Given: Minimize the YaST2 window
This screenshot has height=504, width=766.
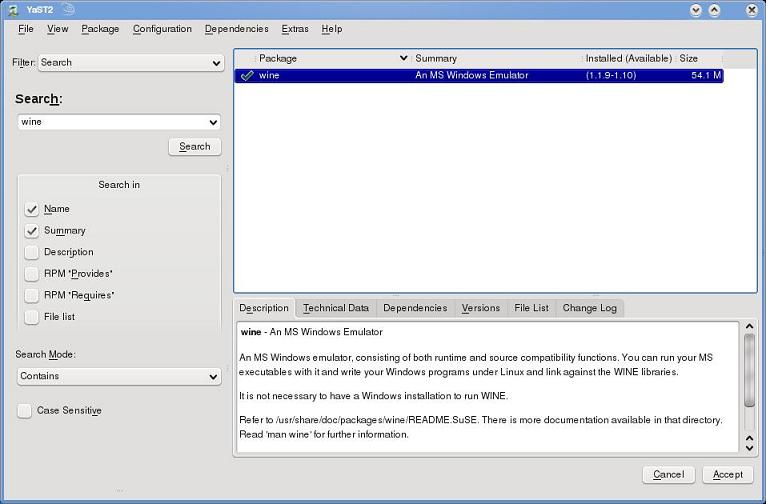Looking at the screenshot, I should tap(696, 10).
